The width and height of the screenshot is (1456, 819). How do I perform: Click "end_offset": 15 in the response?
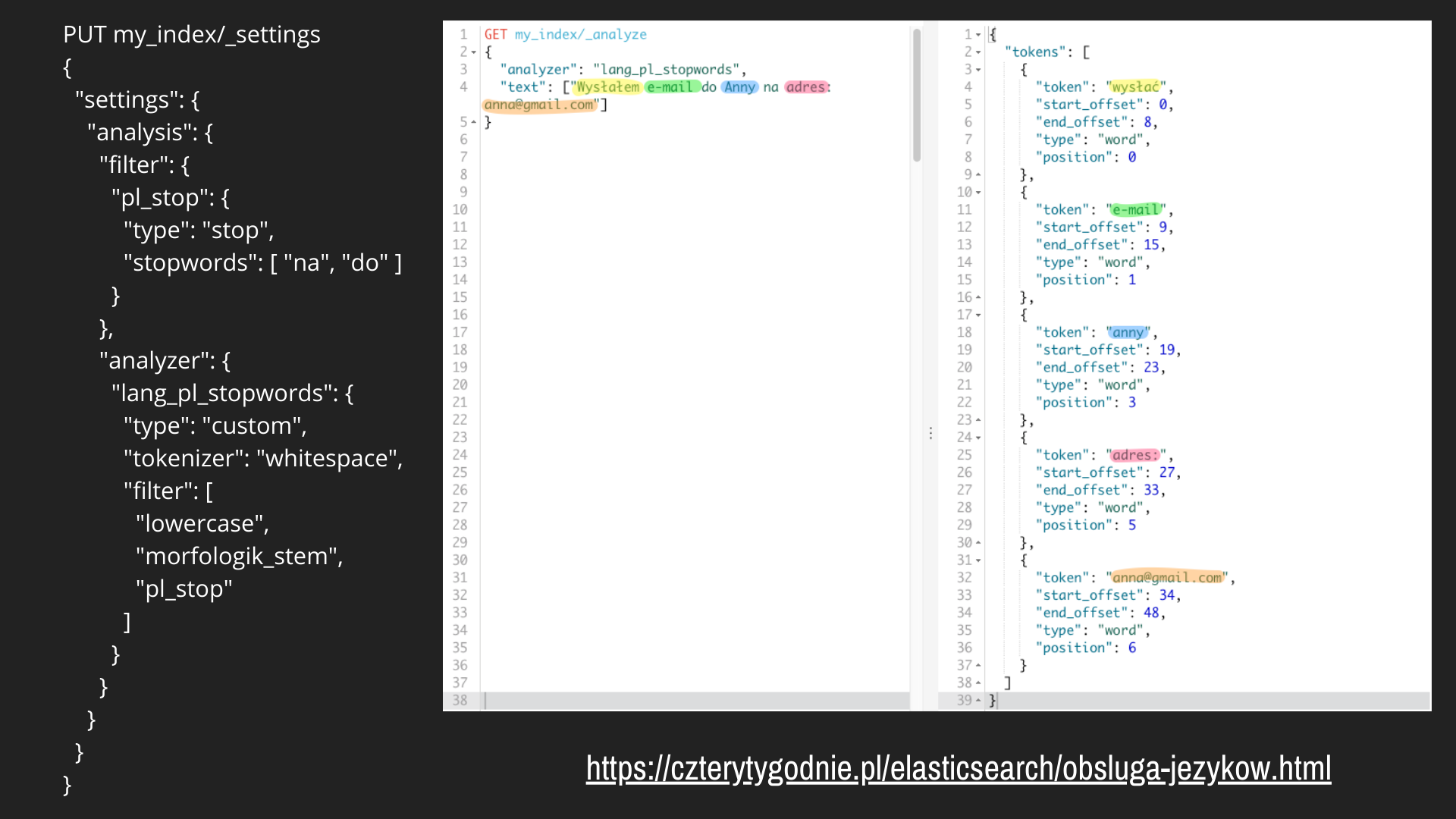[x=1100, y=244]
